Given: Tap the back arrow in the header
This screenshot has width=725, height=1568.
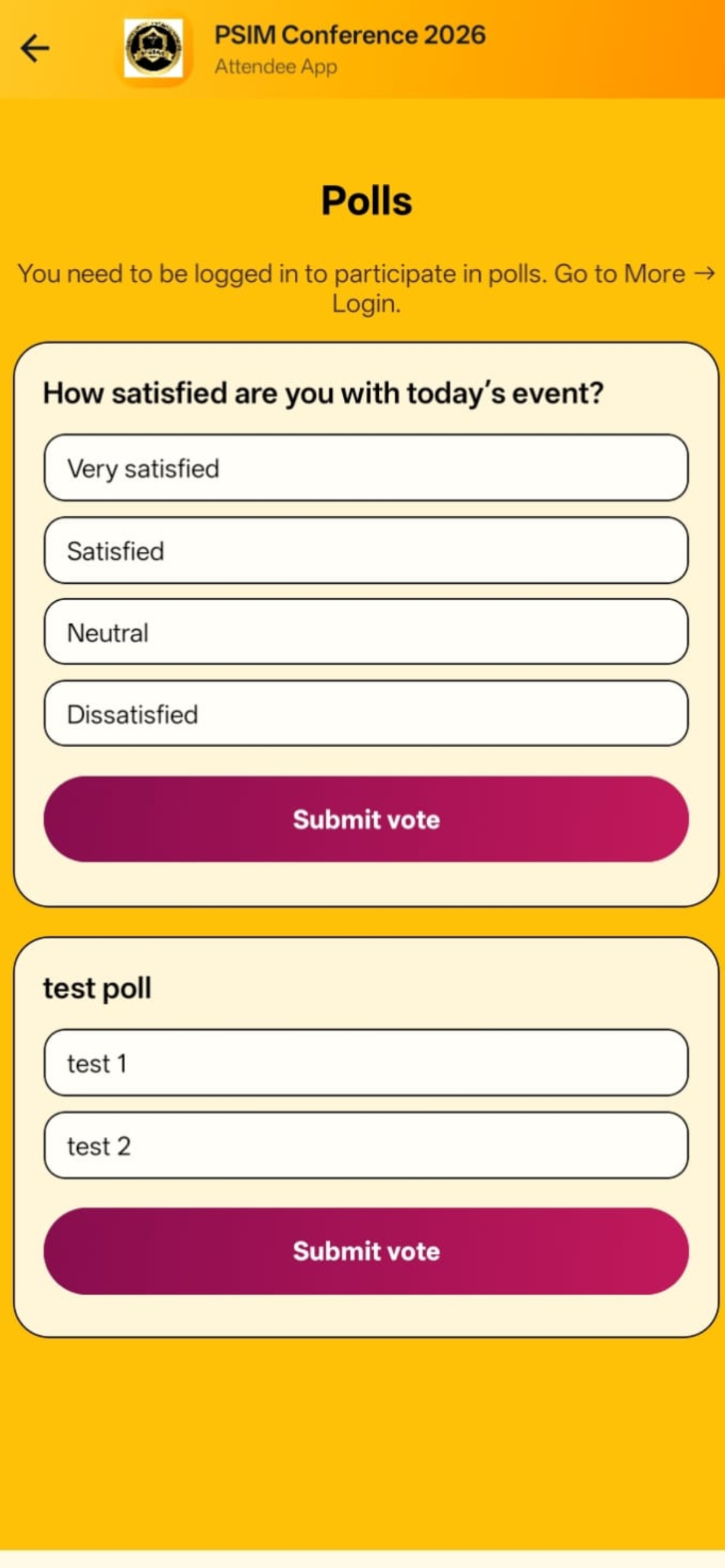Looking at the screenshot, I should point(35,48).
